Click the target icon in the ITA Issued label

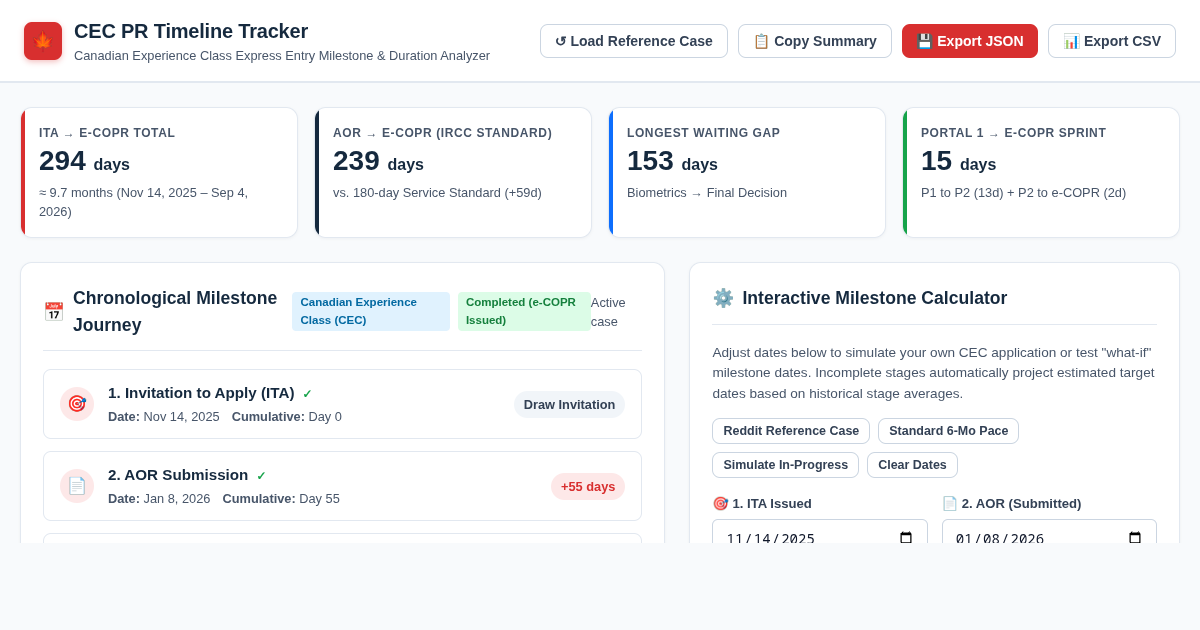pyautogui.click(x=720, y=503)
